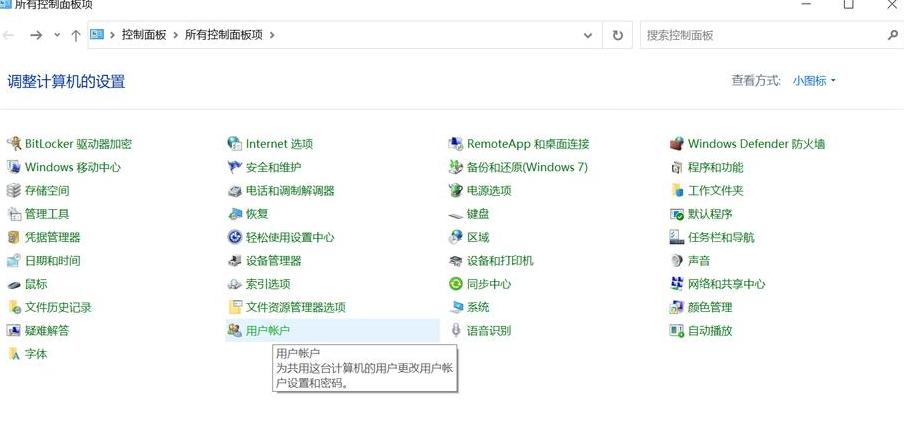Go forward with the arrow button
This screenshot has height=440, width=904.
36,35
